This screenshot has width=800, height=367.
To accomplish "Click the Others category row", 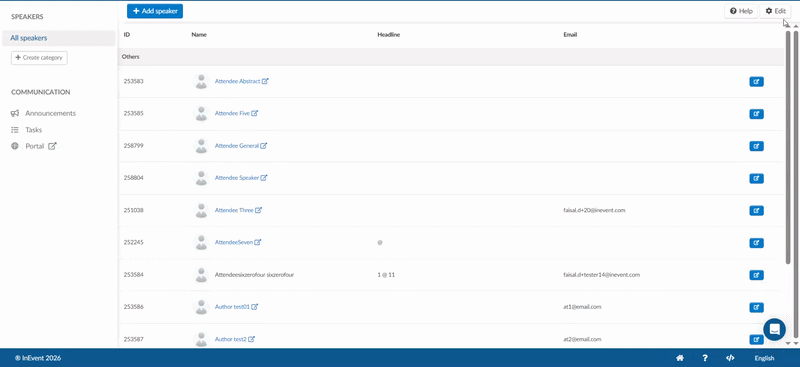I will (451, 57).
